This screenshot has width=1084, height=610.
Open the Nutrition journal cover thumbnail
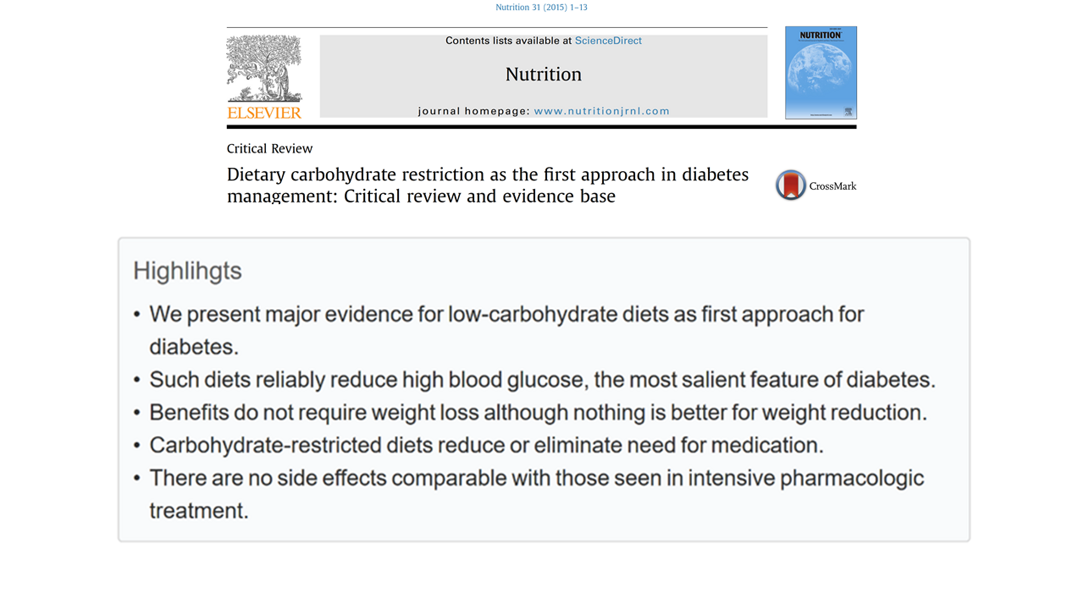point(820,72)
